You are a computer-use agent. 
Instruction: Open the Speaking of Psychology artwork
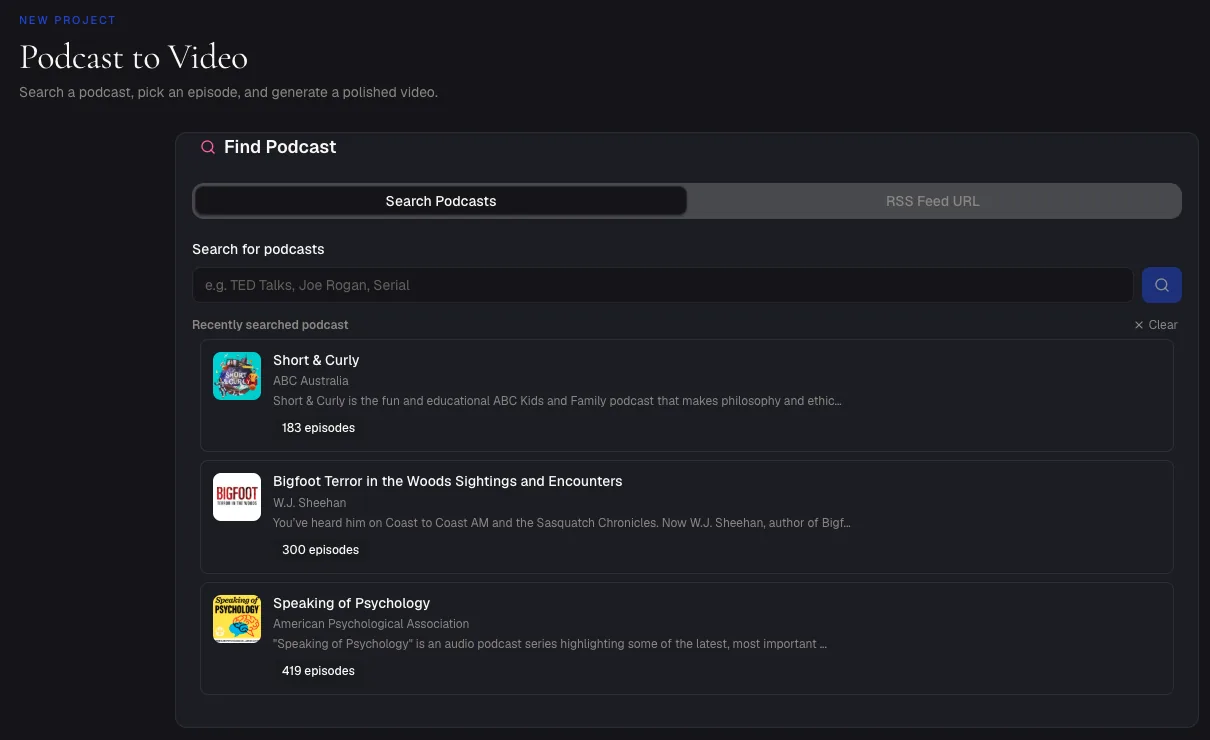(237, 619)
